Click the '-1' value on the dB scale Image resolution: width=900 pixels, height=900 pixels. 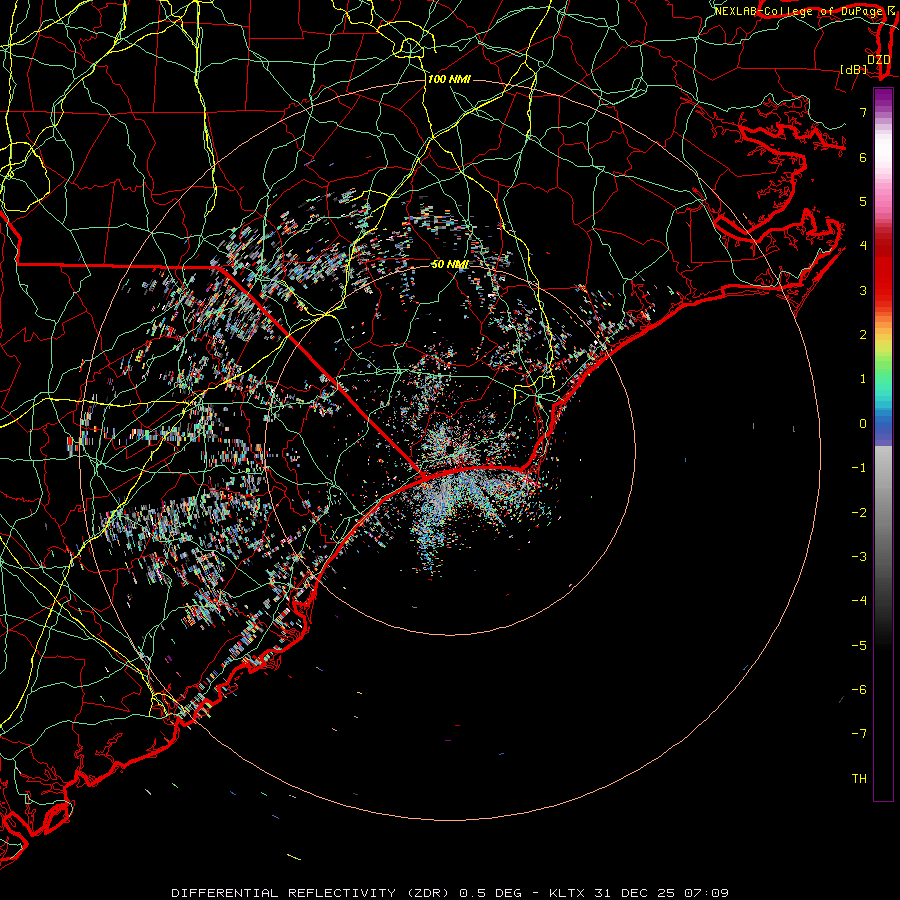859,468
